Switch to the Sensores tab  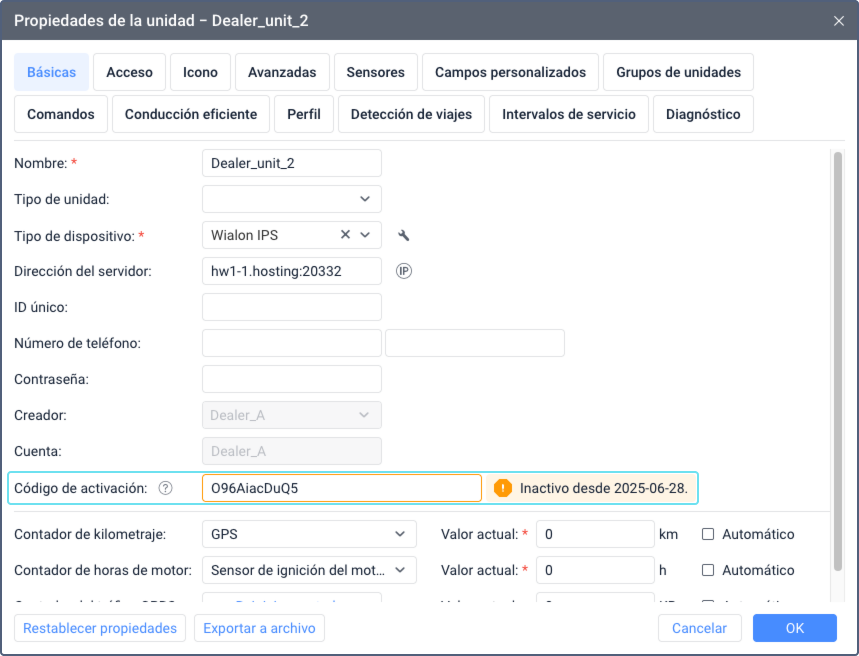click(376, 72)
